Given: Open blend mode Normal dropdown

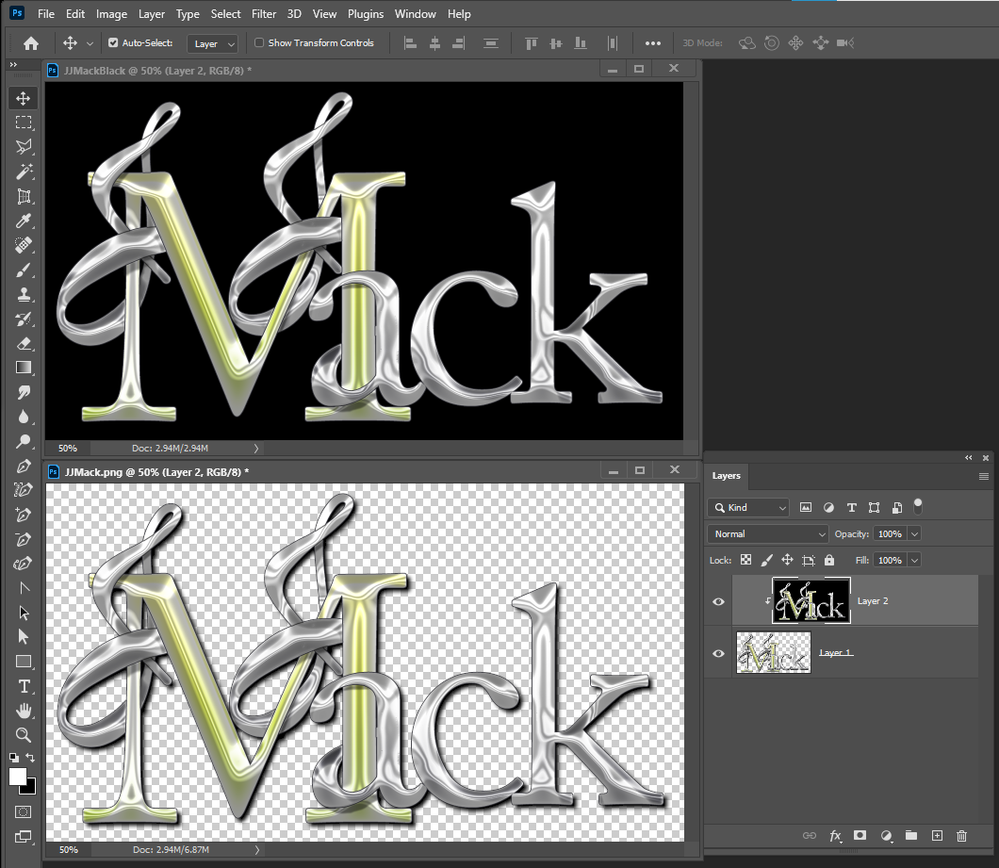Looking at the screenshot, I should tap(768, 534).
